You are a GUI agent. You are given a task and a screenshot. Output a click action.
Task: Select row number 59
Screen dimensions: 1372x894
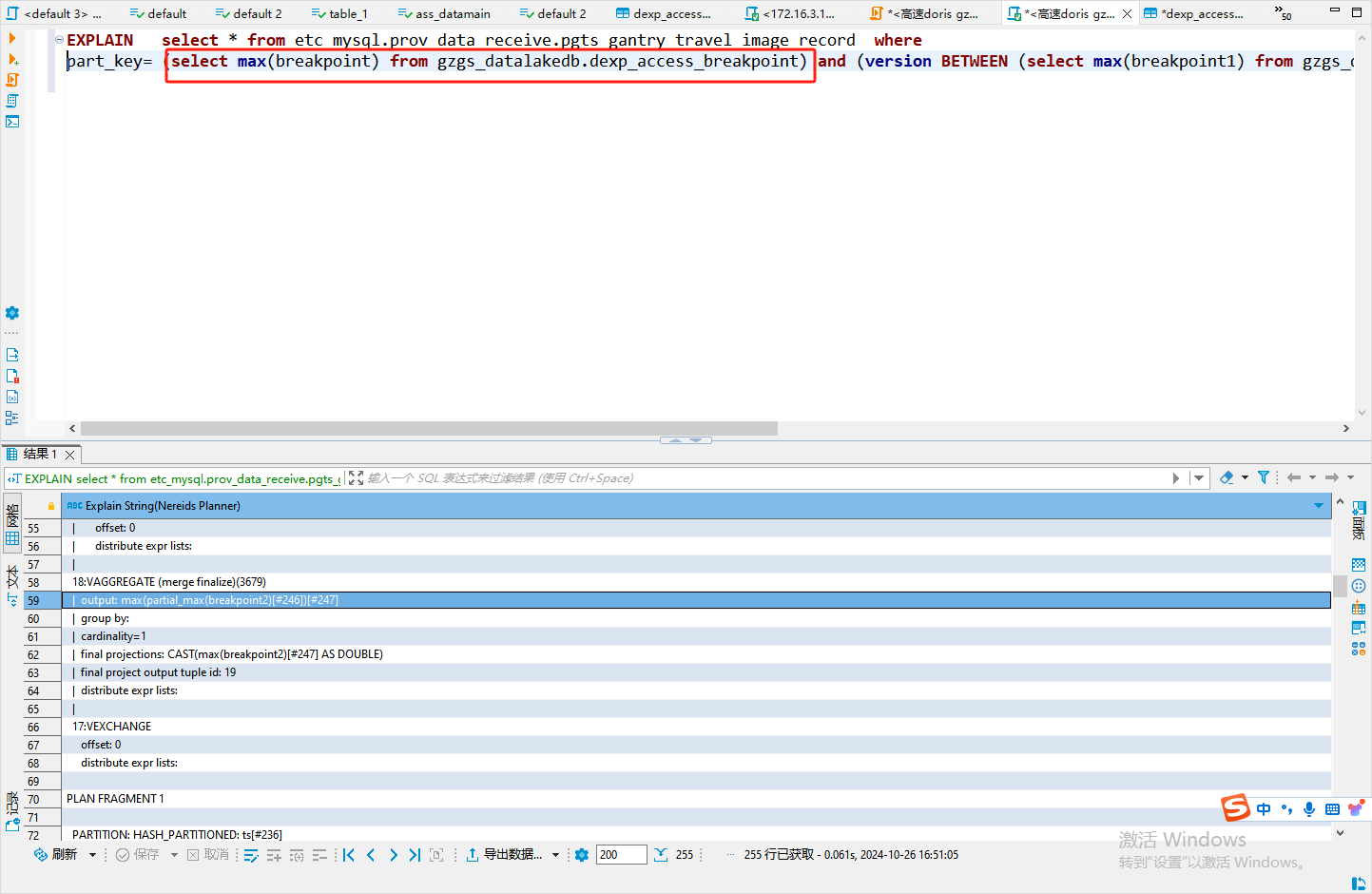43,600
